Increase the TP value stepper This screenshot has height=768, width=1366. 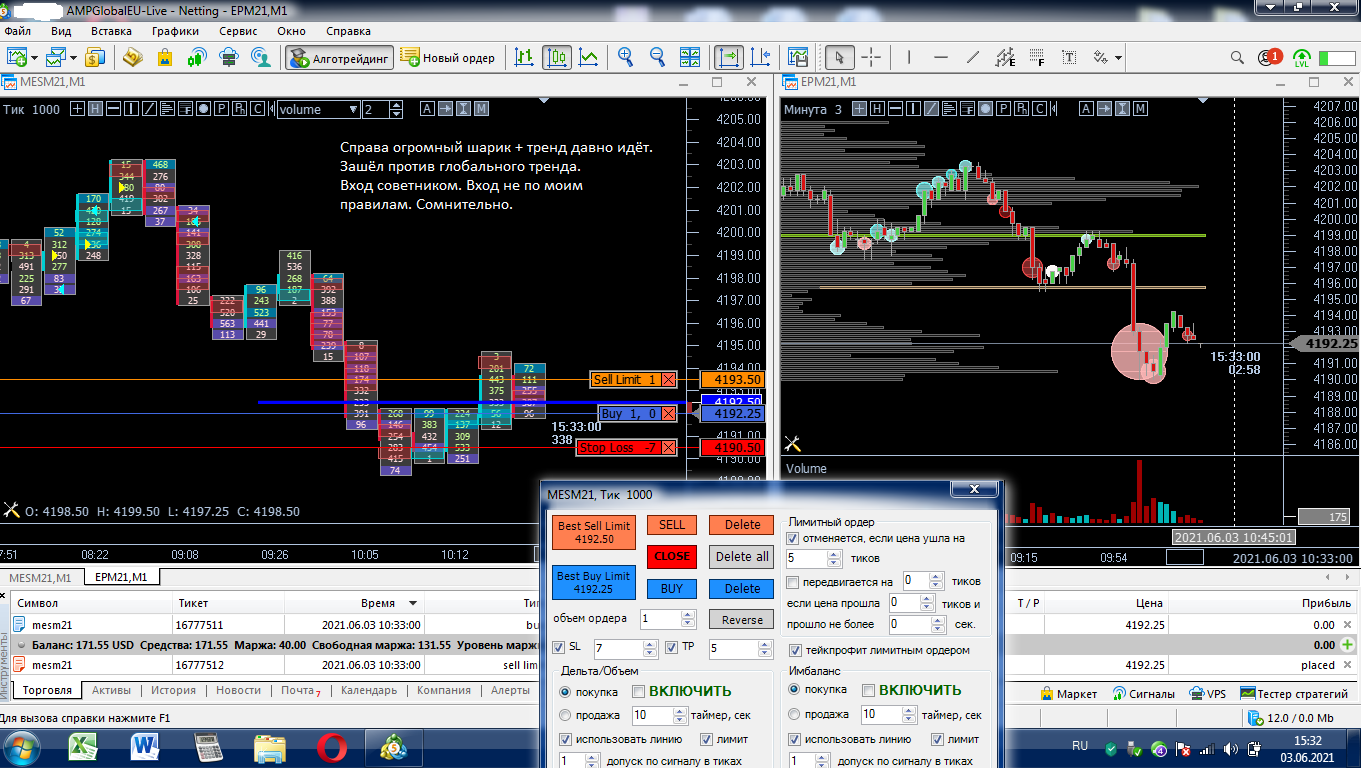(764, 645)
